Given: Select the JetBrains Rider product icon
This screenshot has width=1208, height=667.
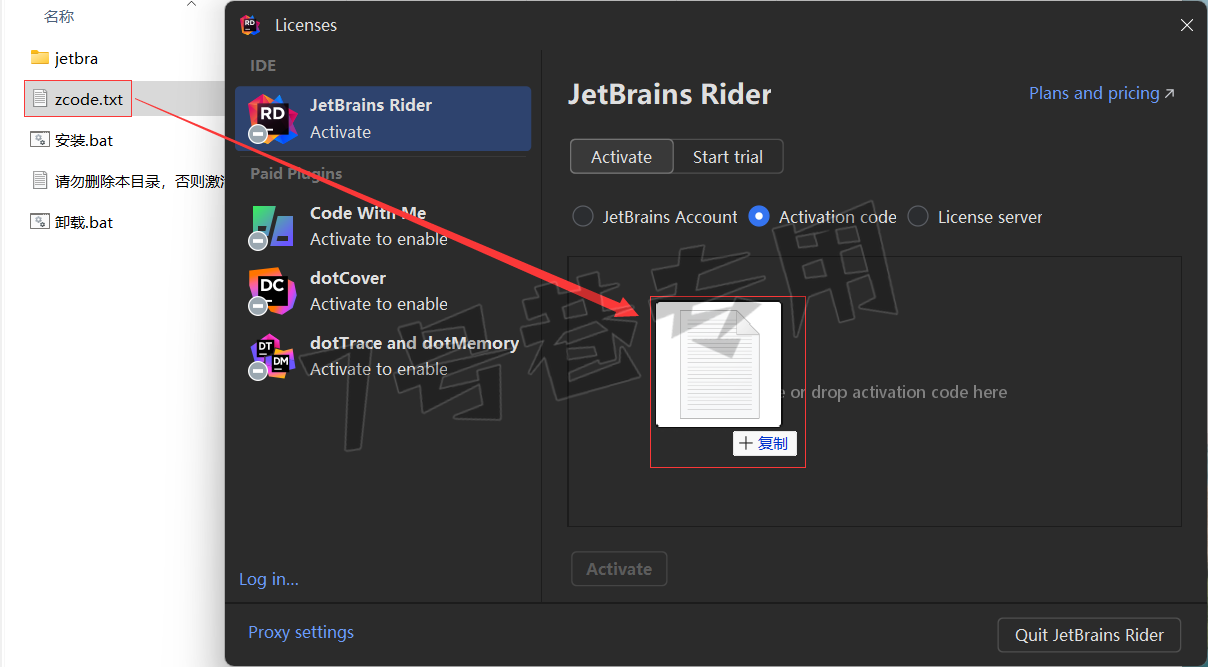Looking at the screenshot, I should point(272,118).
